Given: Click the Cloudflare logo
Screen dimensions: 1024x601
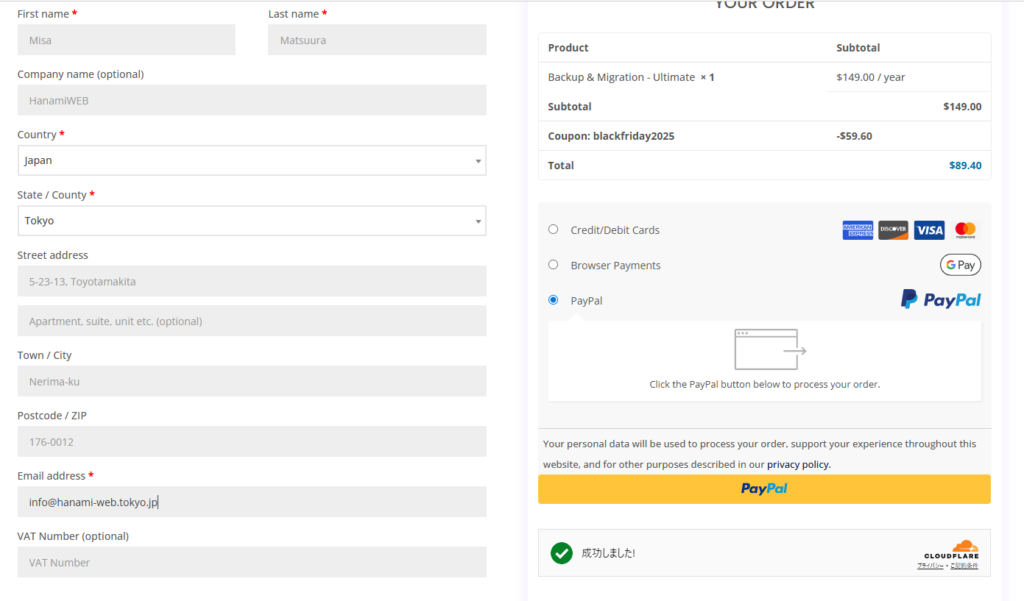Looking at the screenshot, I should 950,549.
